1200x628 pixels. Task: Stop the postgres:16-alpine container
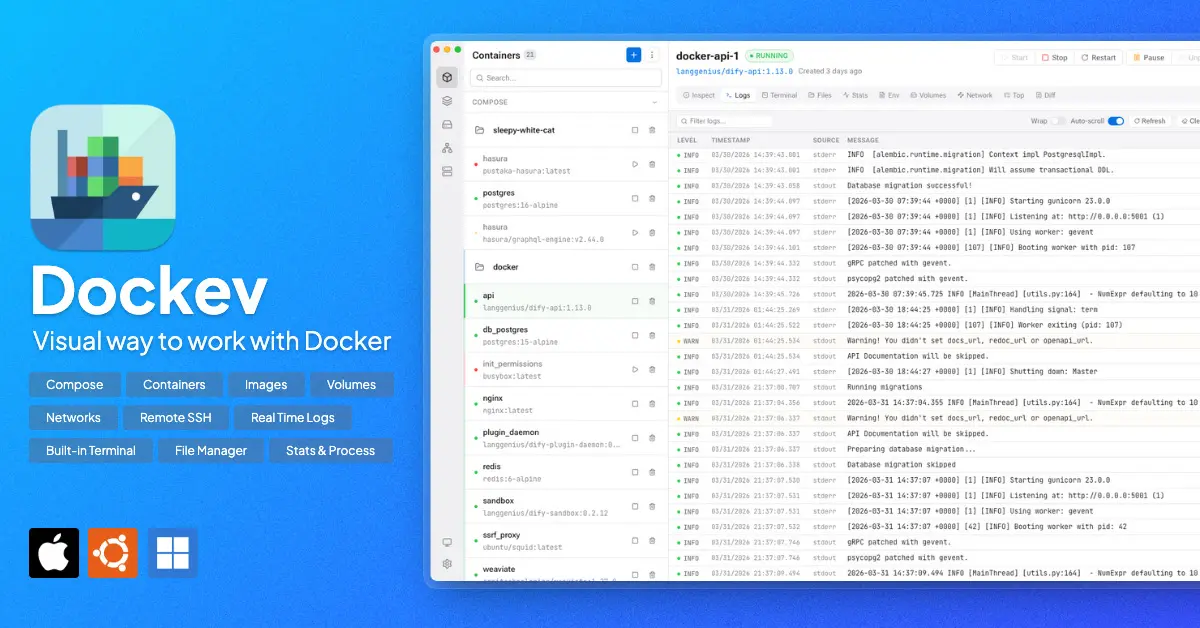[x=635, y=198]
